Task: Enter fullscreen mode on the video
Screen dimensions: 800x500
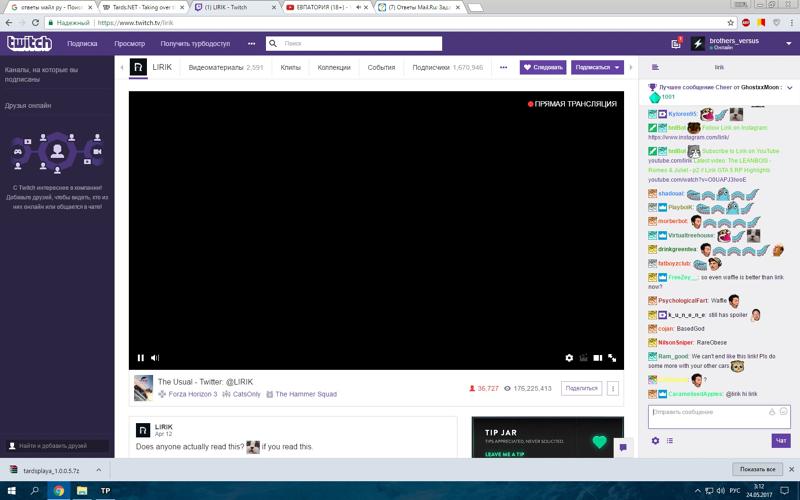Action: pos(612,358)
